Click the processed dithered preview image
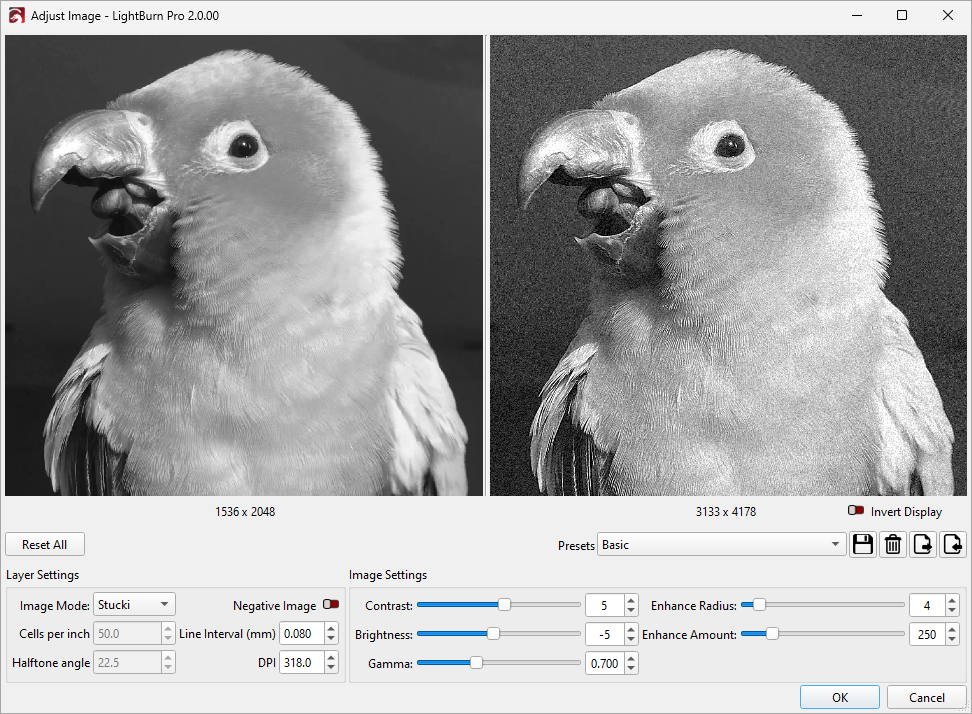972x714 pixels. click(728, 265)
